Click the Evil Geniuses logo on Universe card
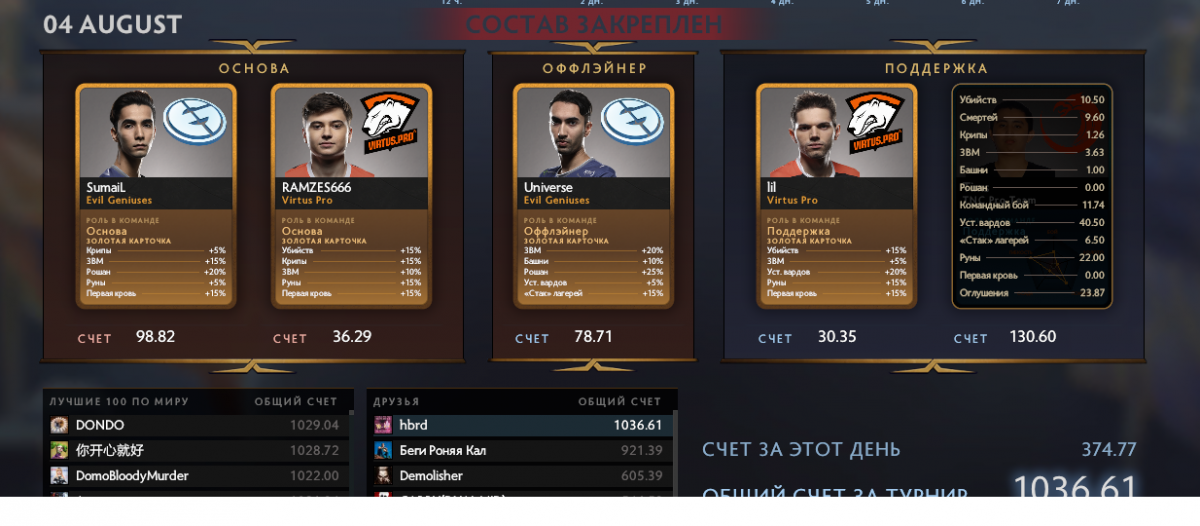Viewport: 1200px width, 526px height. point(632,123)
